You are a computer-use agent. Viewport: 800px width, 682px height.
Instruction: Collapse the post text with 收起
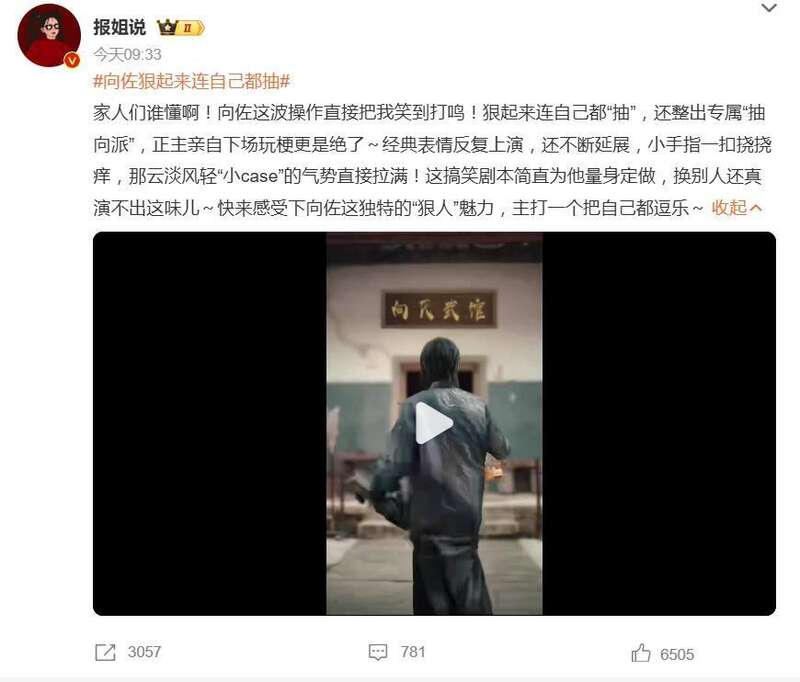[x=737, y=208]
